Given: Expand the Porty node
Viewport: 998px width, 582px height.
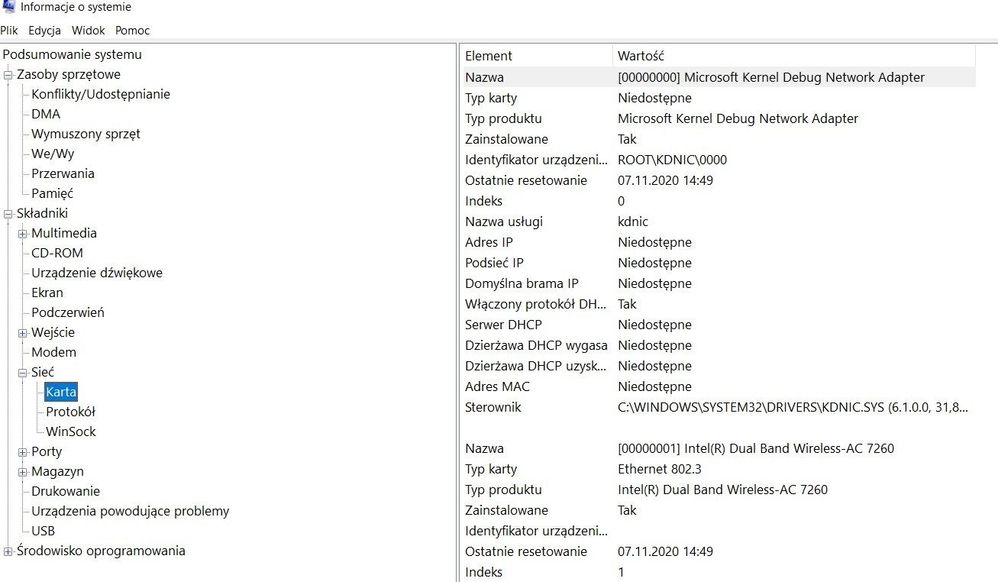Looking at the screenshot, I should [x=23, y=452].
